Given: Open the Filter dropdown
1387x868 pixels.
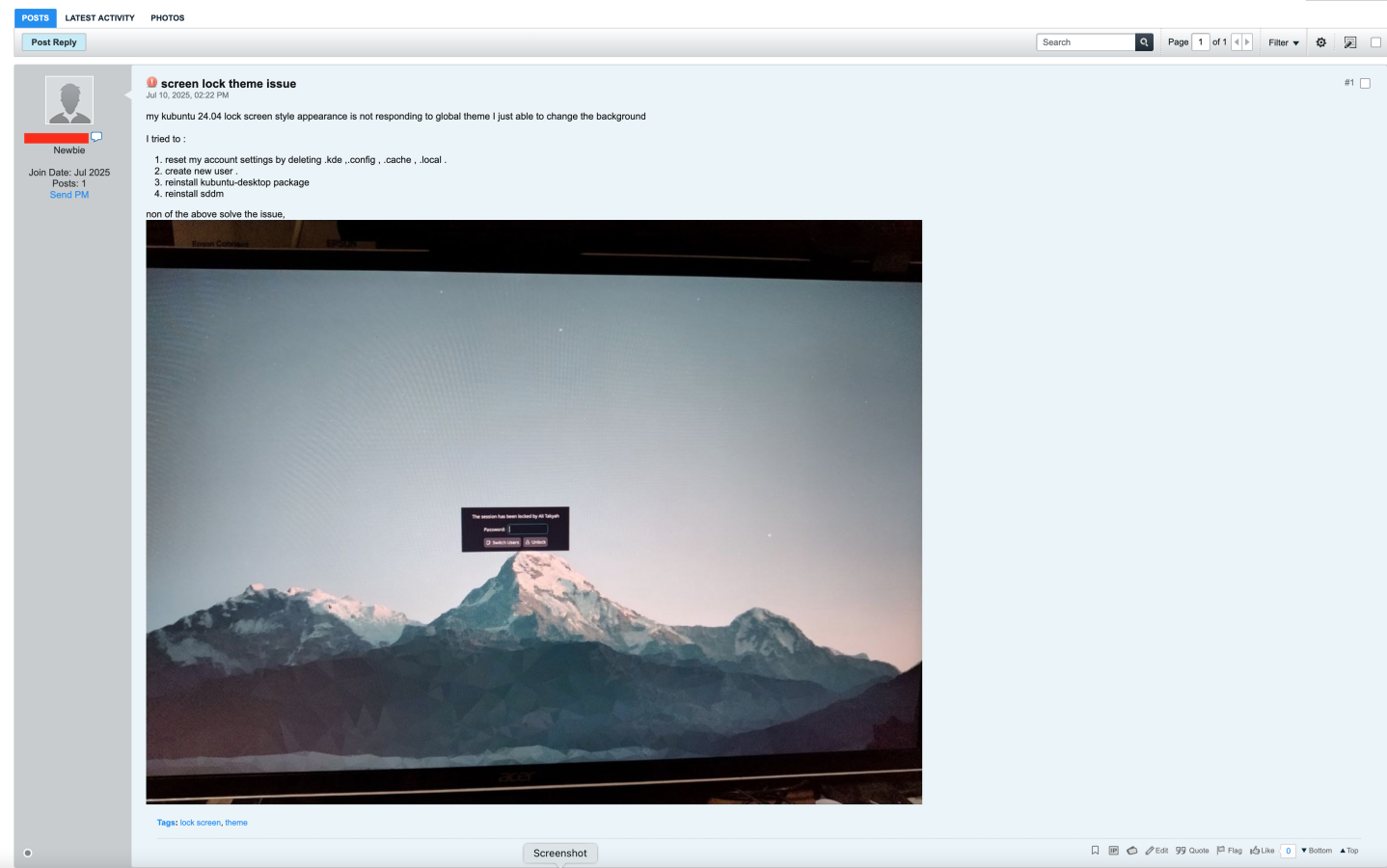Looking at the screenshot, I should point(1284,42).
